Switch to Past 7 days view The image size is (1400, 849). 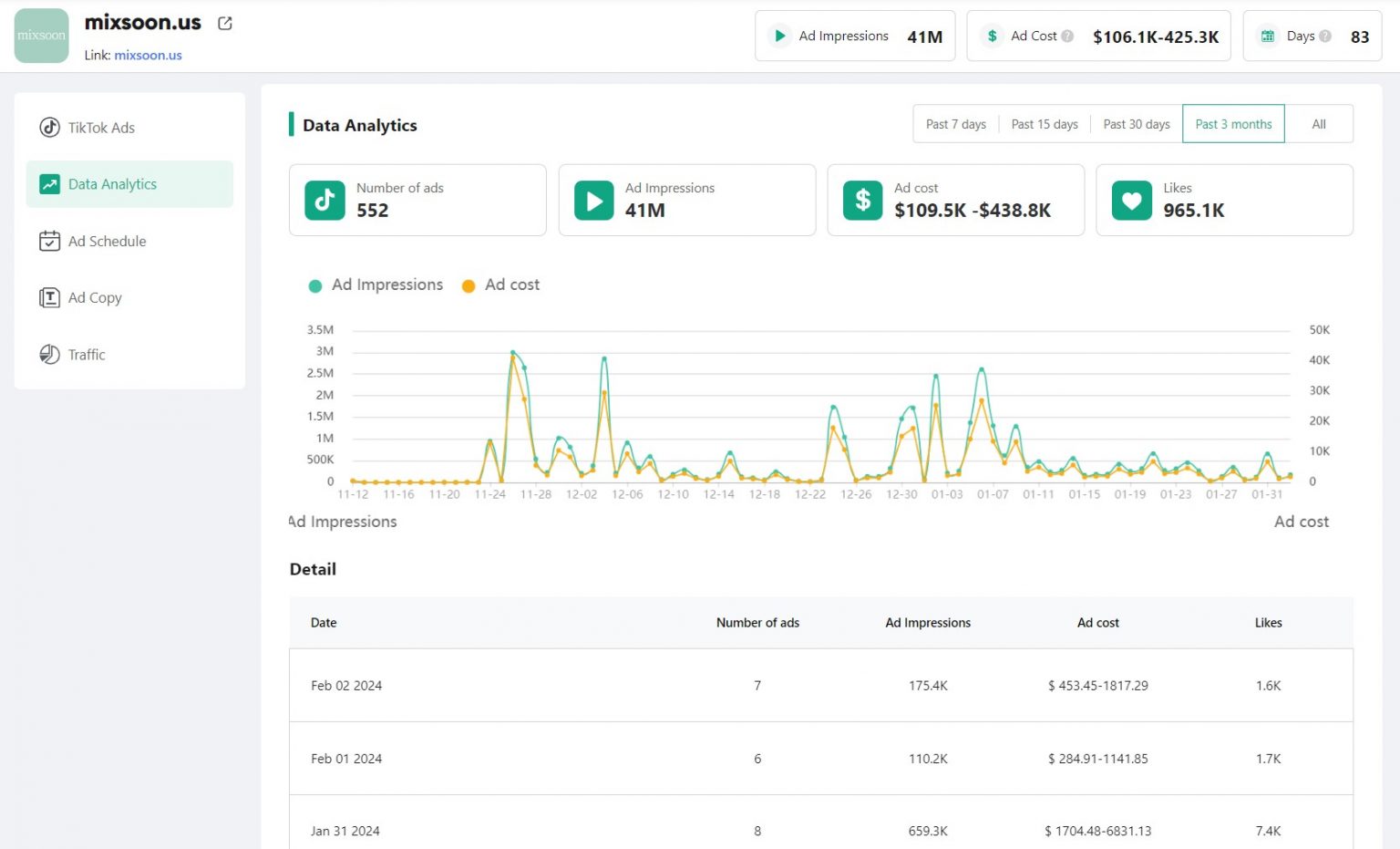pos(955,123)
